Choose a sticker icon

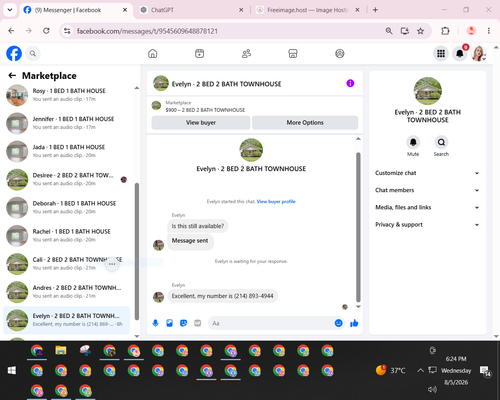(183, 323)
